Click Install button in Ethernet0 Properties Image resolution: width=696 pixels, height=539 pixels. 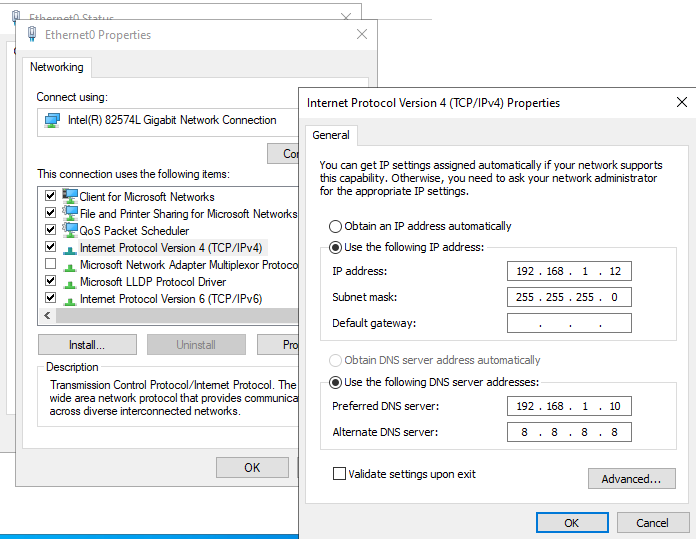coord(87,345)
